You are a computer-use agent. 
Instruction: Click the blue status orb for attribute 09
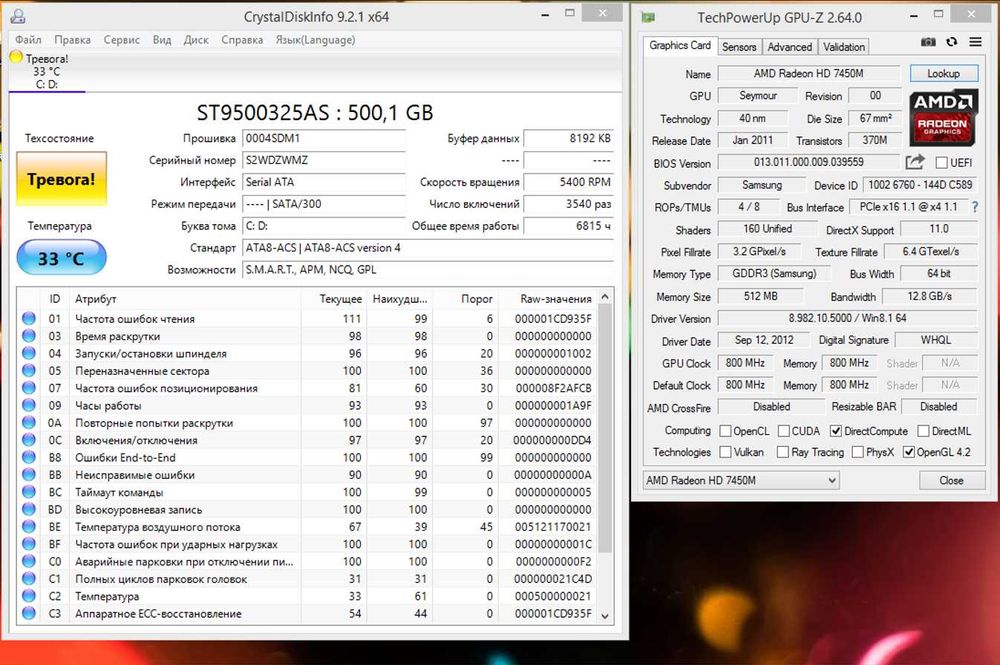pyautogui.click(x=29, y=405)
